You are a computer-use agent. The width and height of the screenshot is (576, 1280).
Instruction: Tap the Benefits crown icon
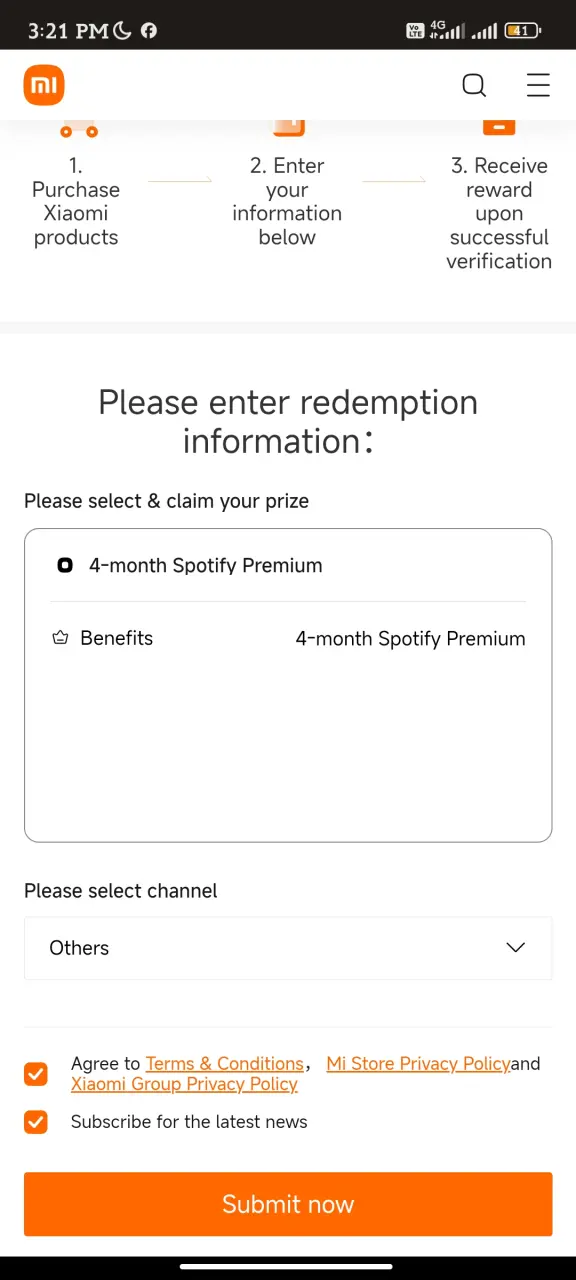point(59,638)
